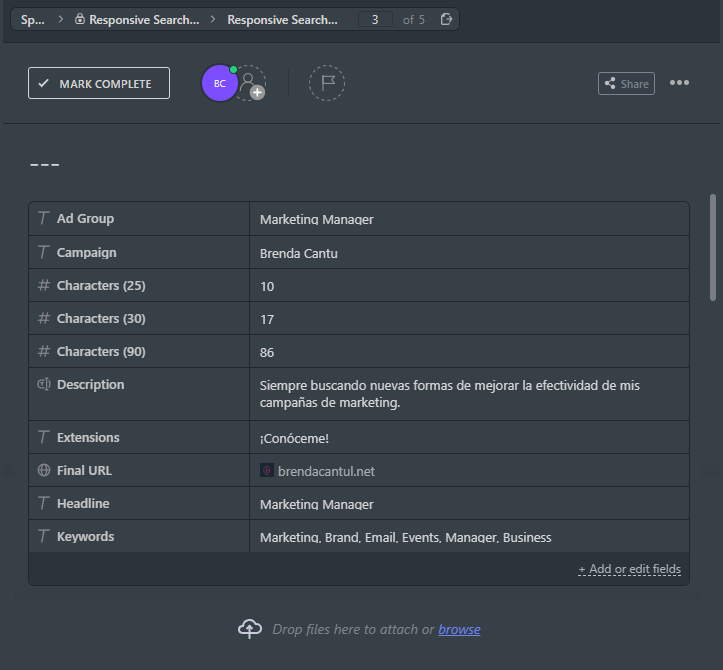
Task: Edit the task number field showing 3
Action: (375, 19)
